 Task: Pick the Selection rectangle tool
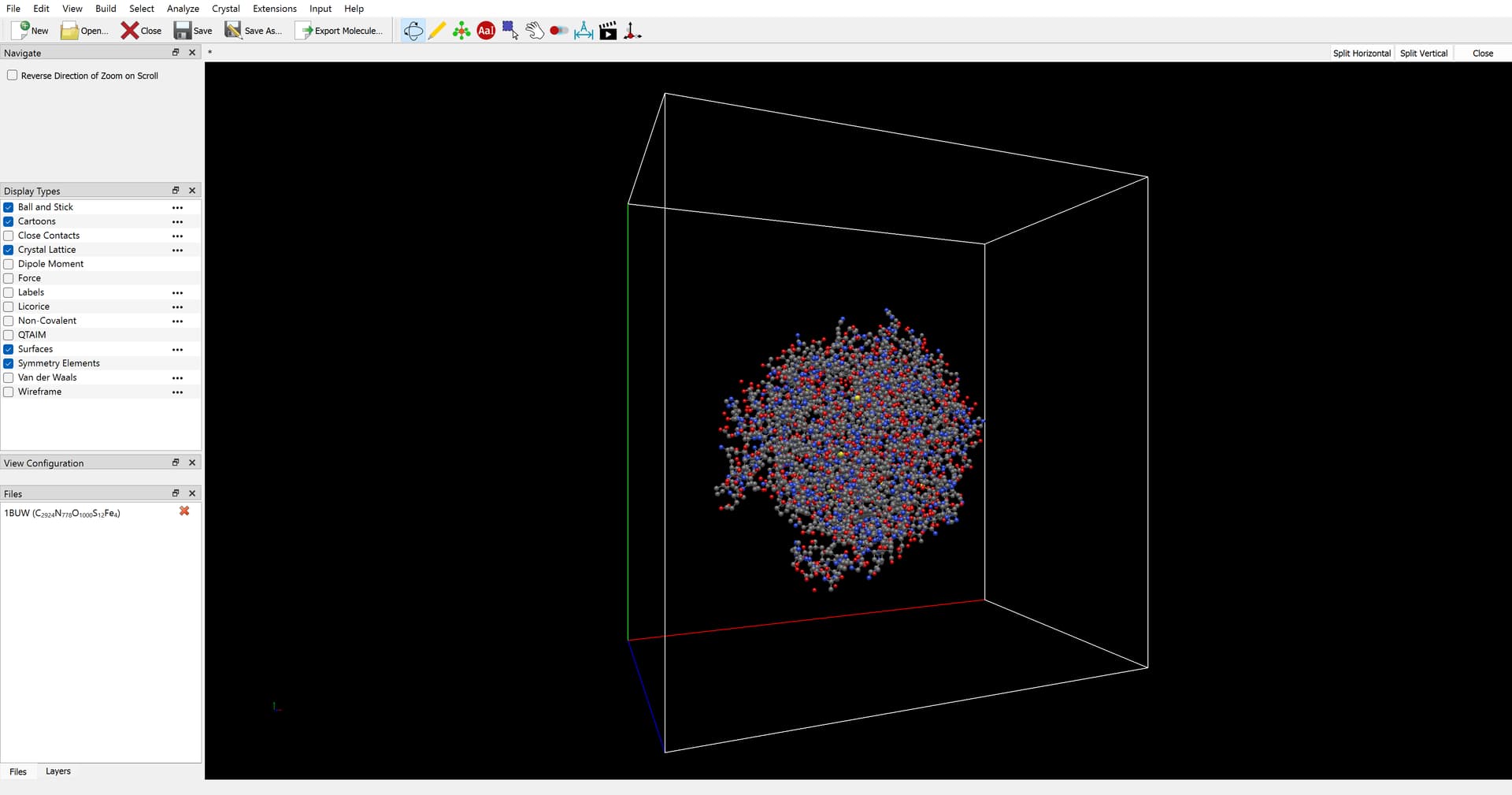click(x=510, y=31)
